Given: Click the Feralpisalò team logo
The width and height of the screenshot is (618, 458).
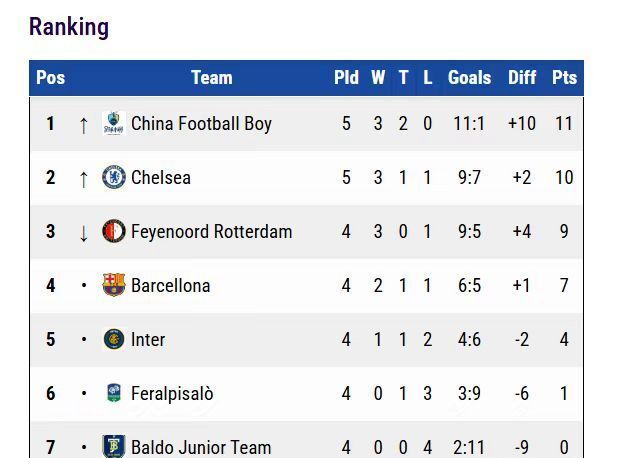Looking at the screenshot, I should coord(114,394).
